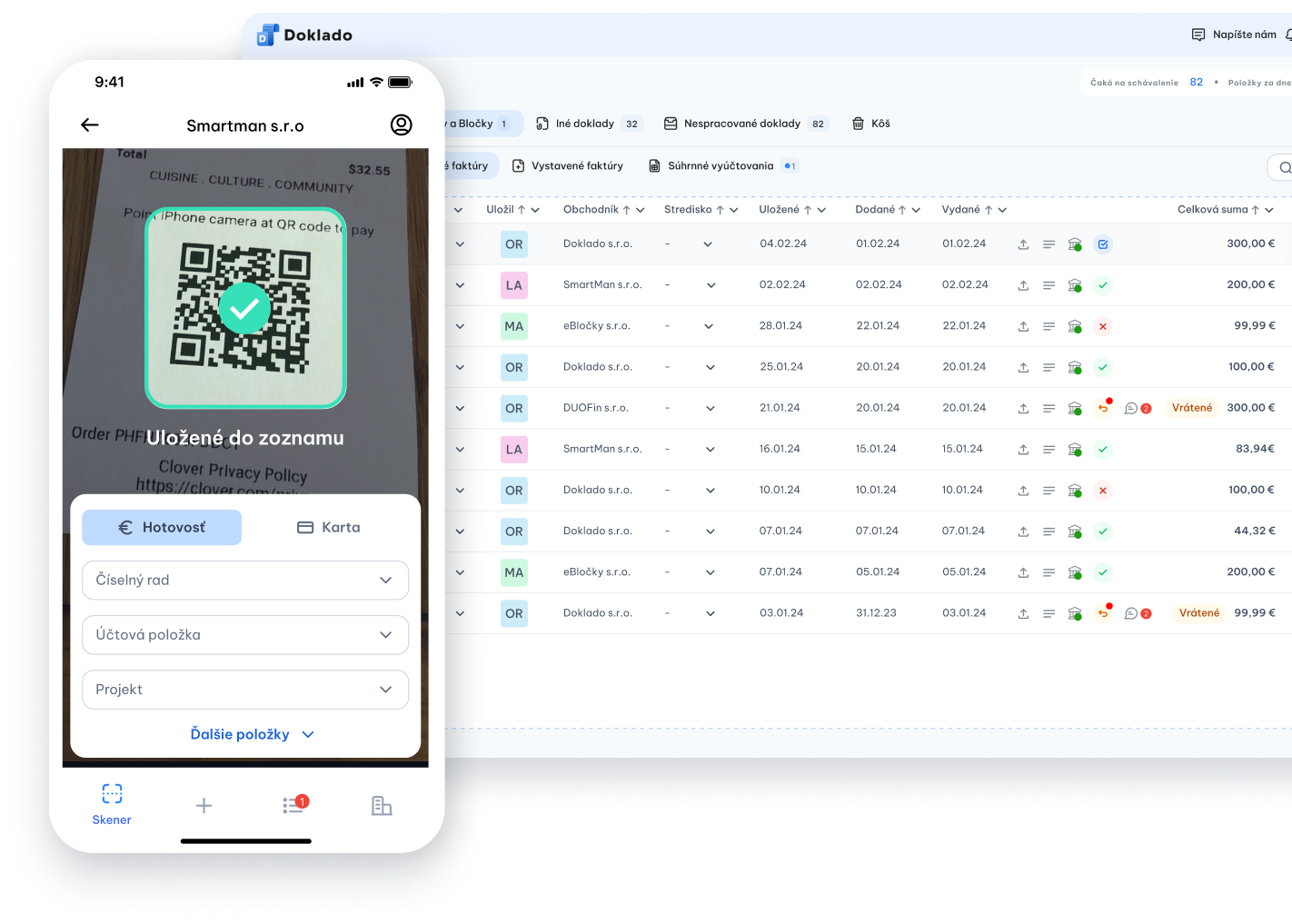Viewport: 1292px width, 924px height.
Task: Expand Ďalšie položky section
Action: 252,734
